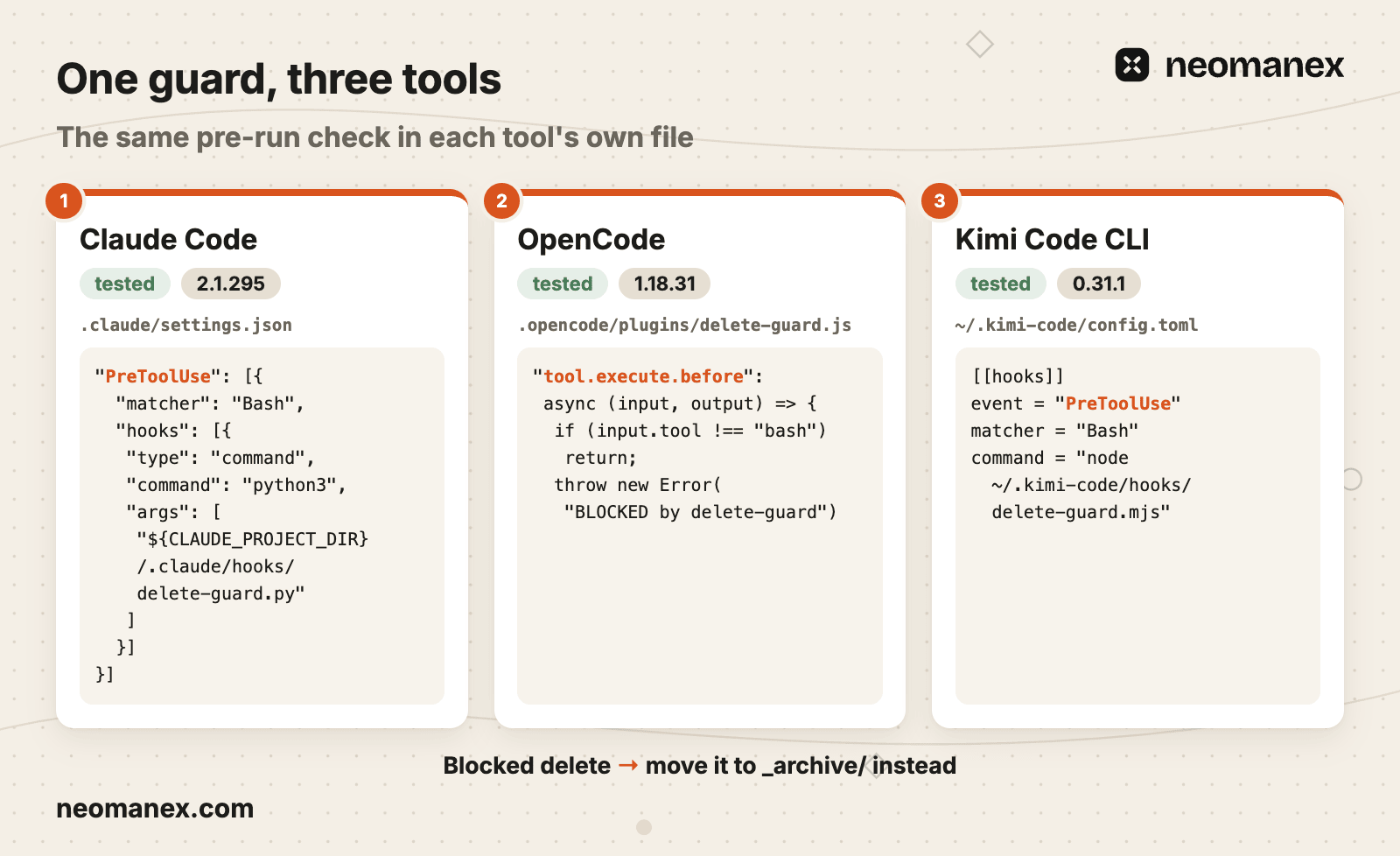Click the "type": "command" line
The image size is (1400, 856).
tap(220, 458)
